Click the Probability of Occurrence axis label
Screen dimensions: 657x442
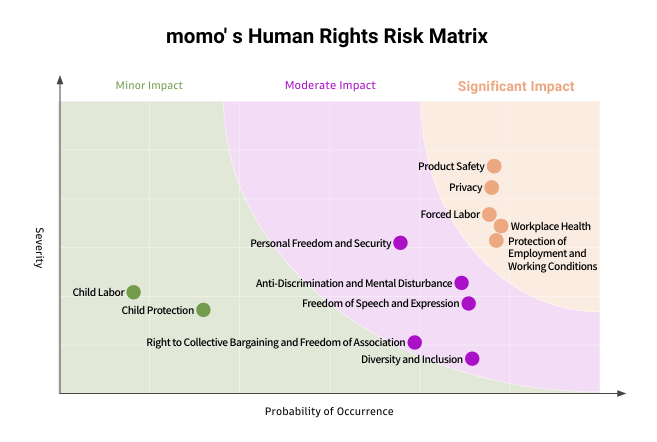322,411
